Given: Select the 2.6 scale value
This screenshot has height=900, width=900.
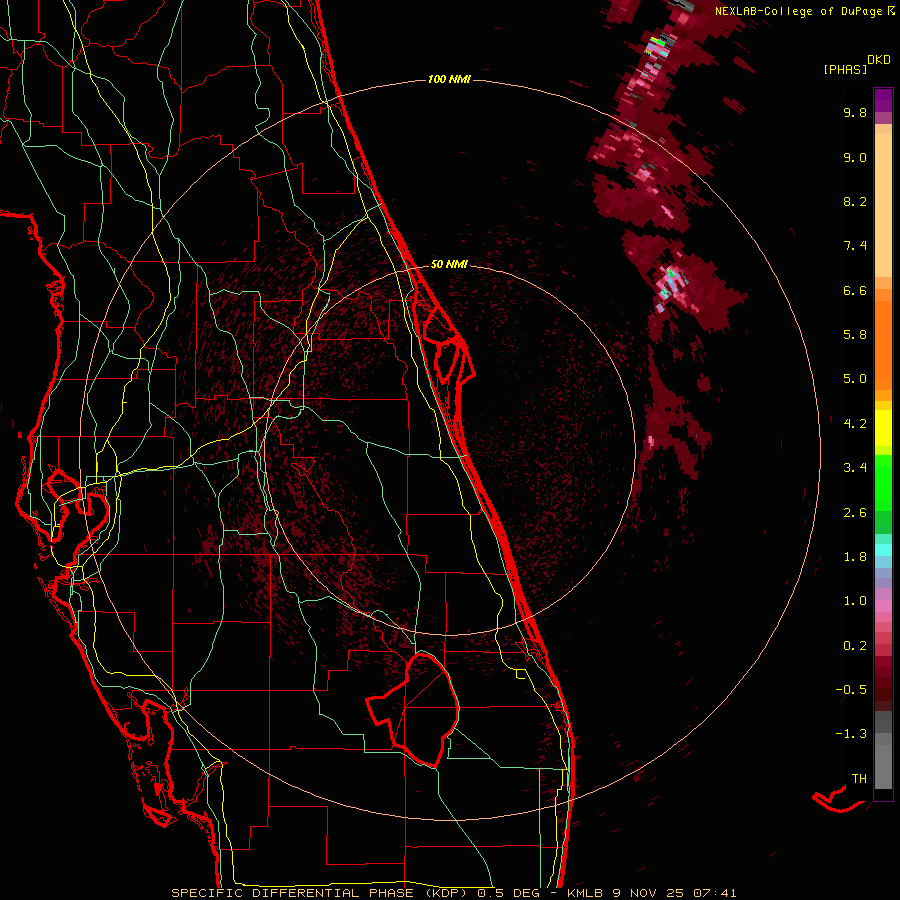Looking at the screenshot, I should point(855,513).
